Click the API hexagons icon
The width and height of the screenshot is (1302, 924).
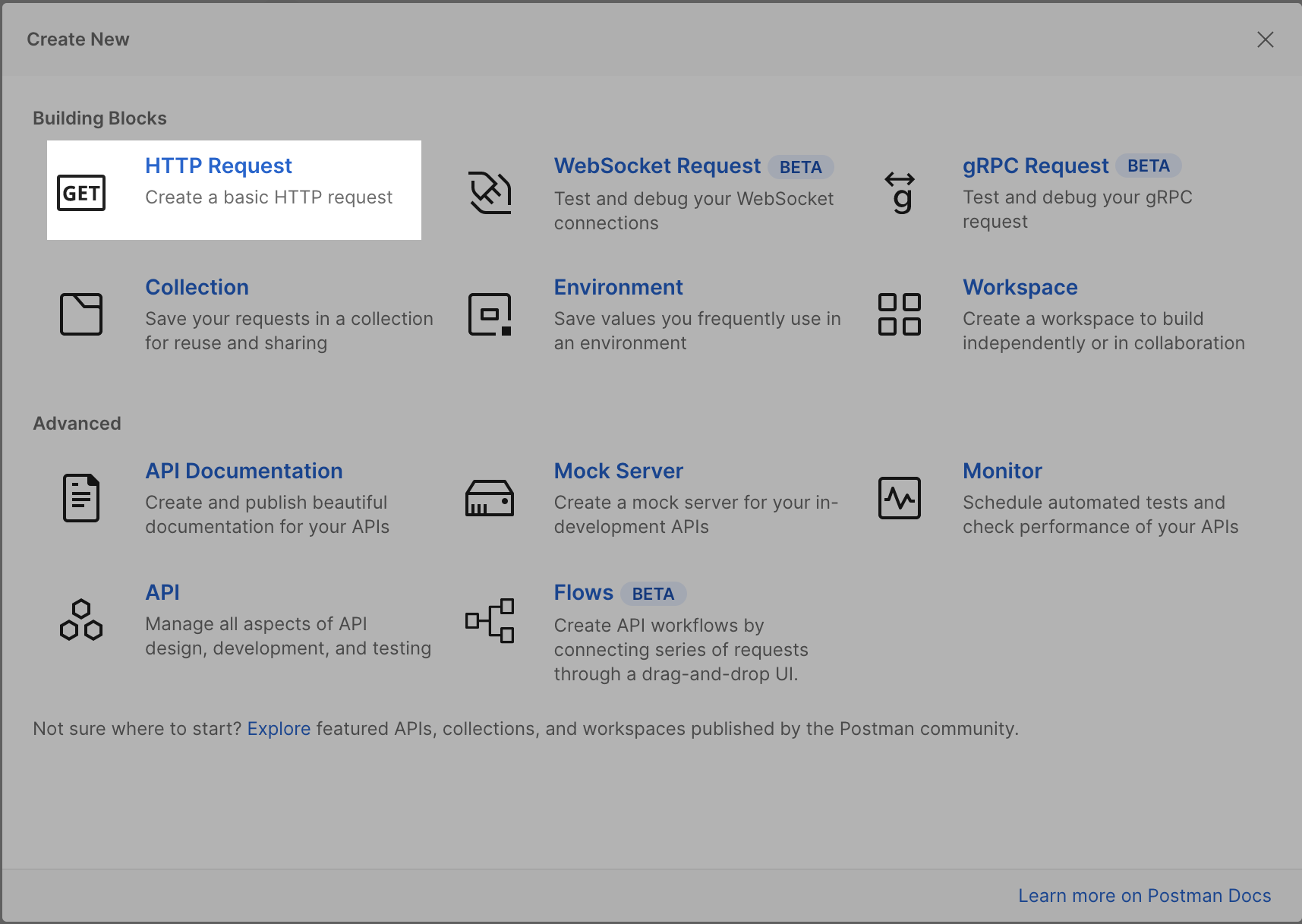tap(81, 620)
